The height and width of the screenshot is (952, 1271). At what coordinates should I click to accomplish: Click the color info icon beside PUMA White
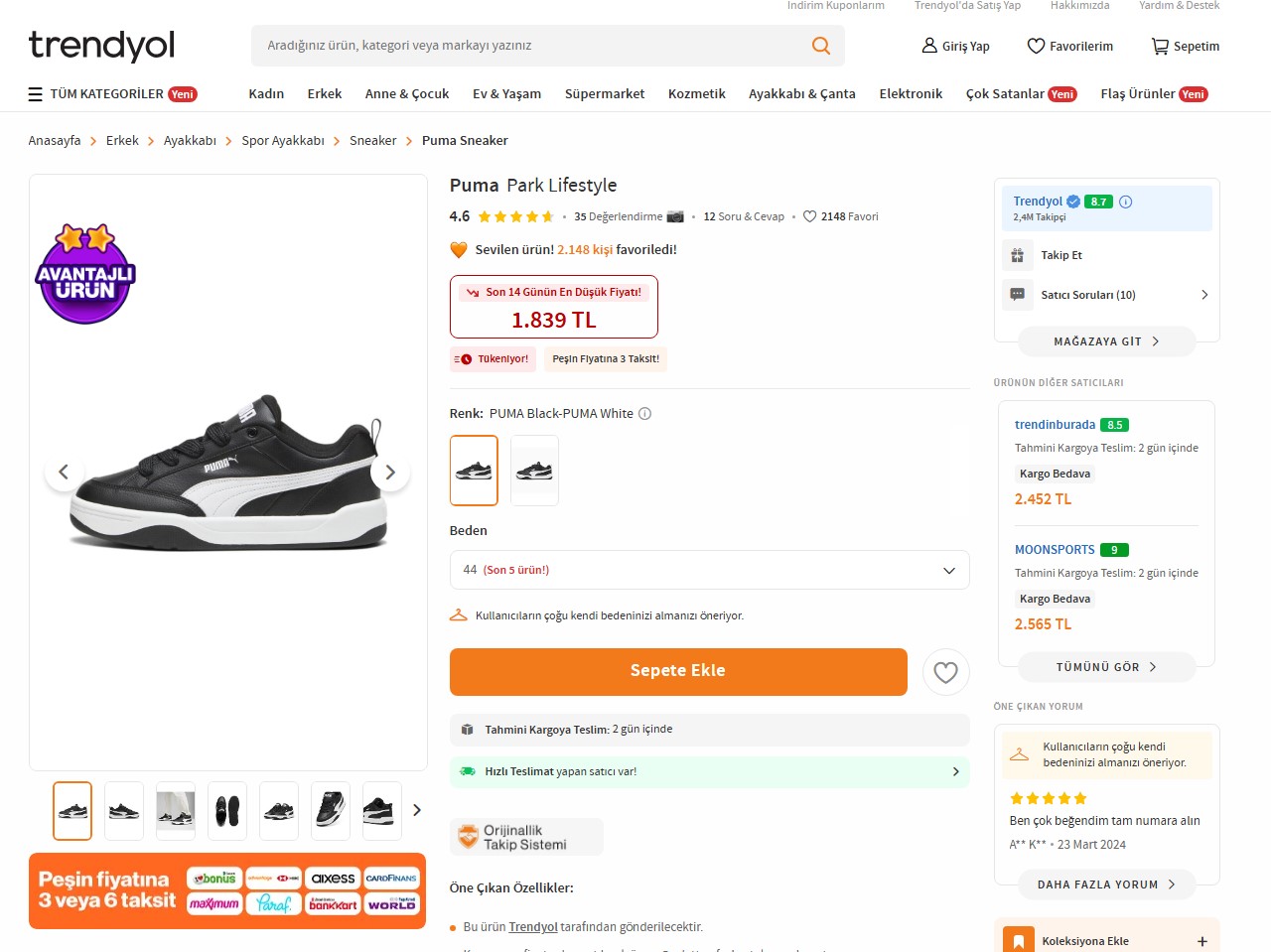point(645,414)
